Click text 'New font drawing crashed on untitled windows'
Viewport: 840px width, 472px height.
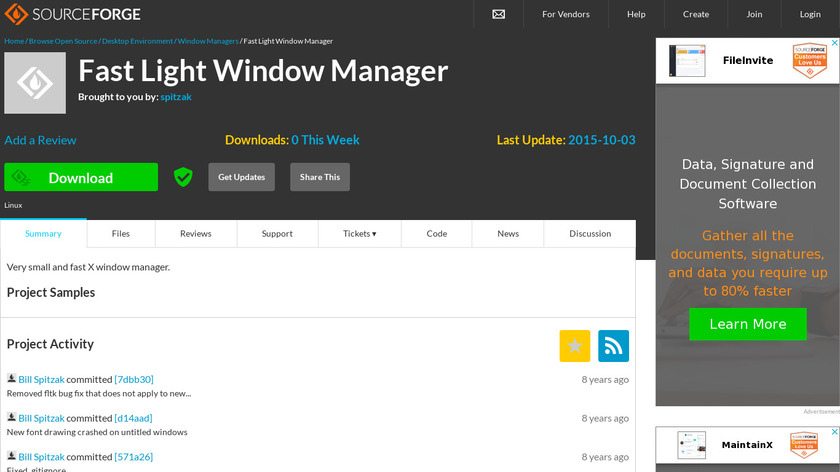pyautogui.click(x=97, y=432)
